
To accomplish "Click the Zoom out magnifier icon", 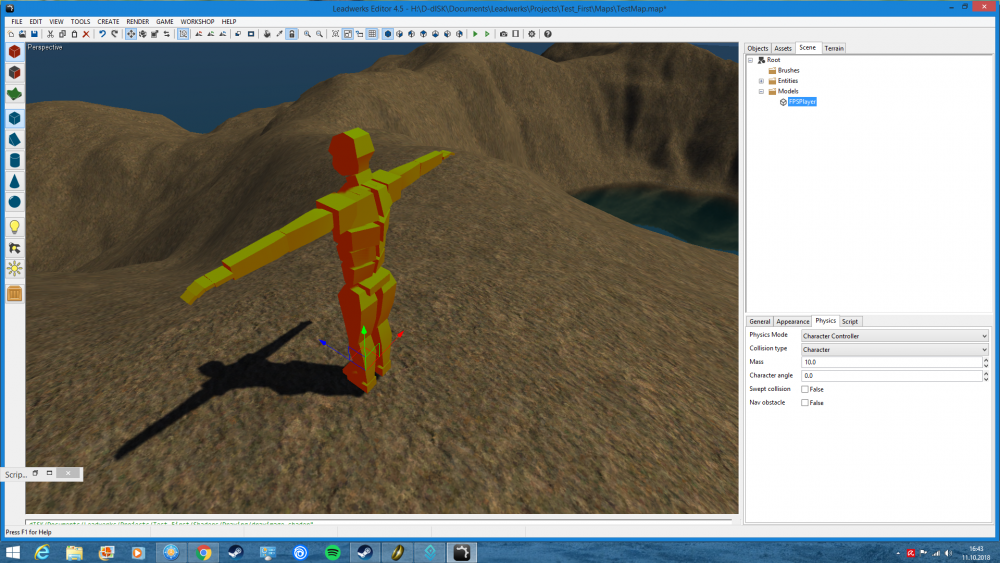I will pos(320,34).
